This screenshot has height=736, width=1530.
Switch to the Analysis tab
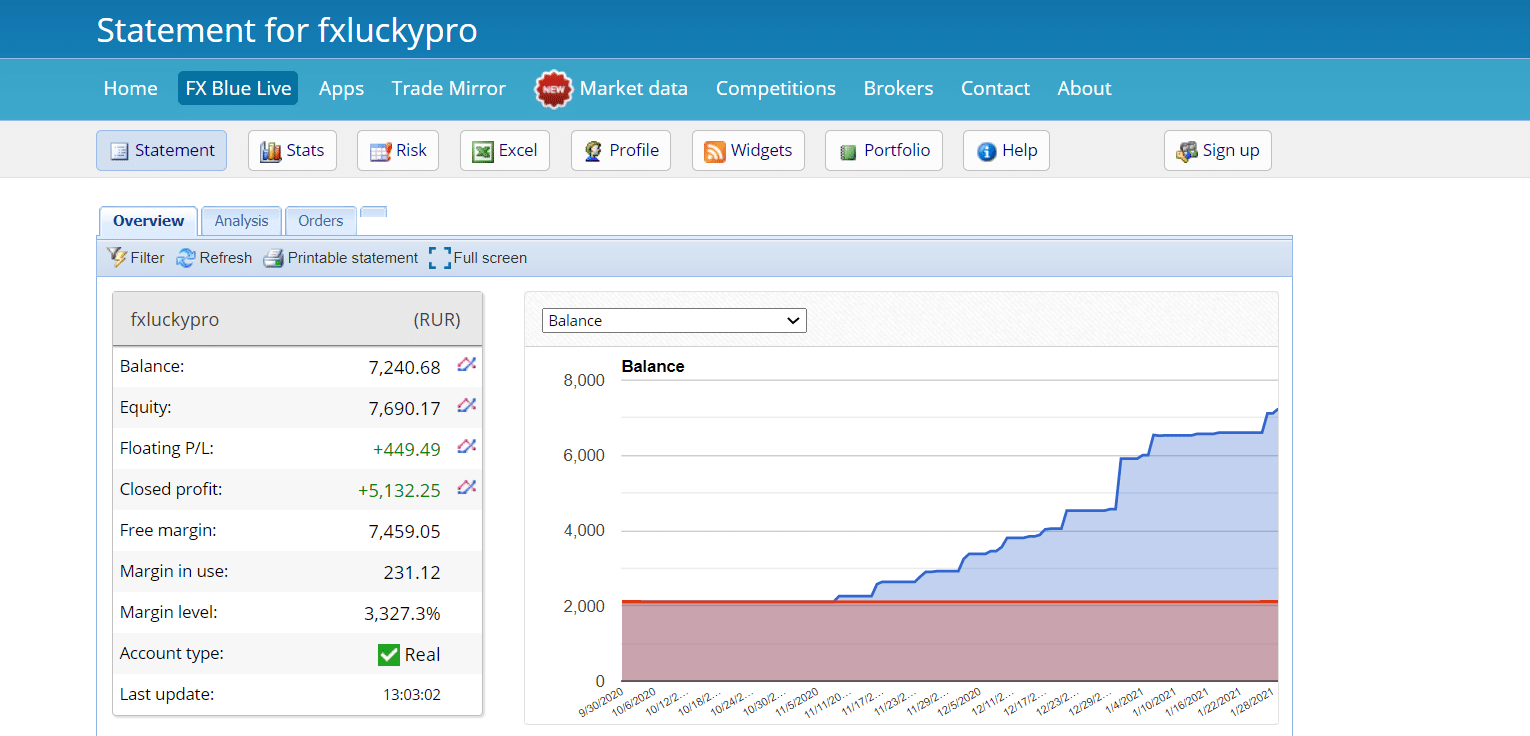(x=241, y=221)
